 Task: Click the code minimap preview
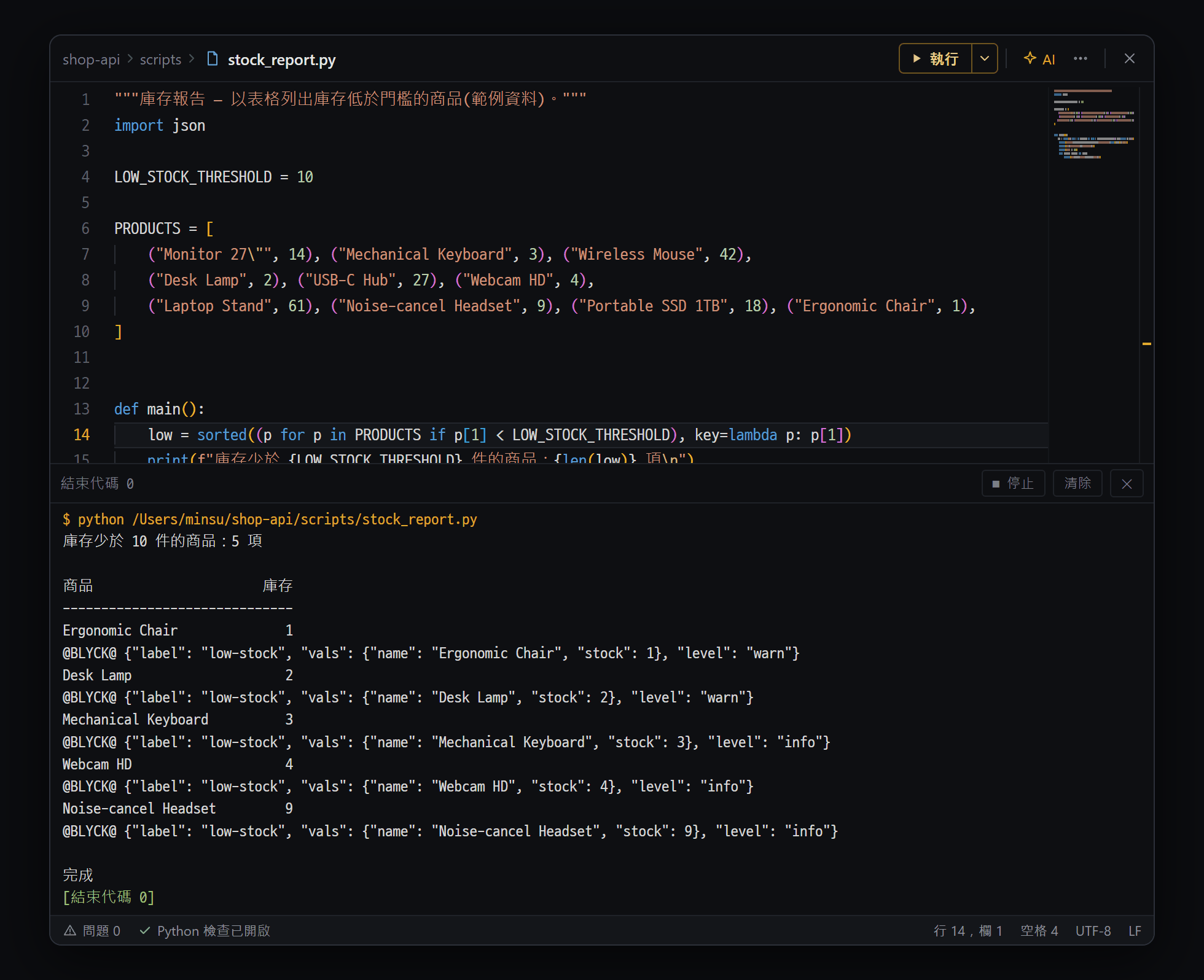(x=1093, y=125)
